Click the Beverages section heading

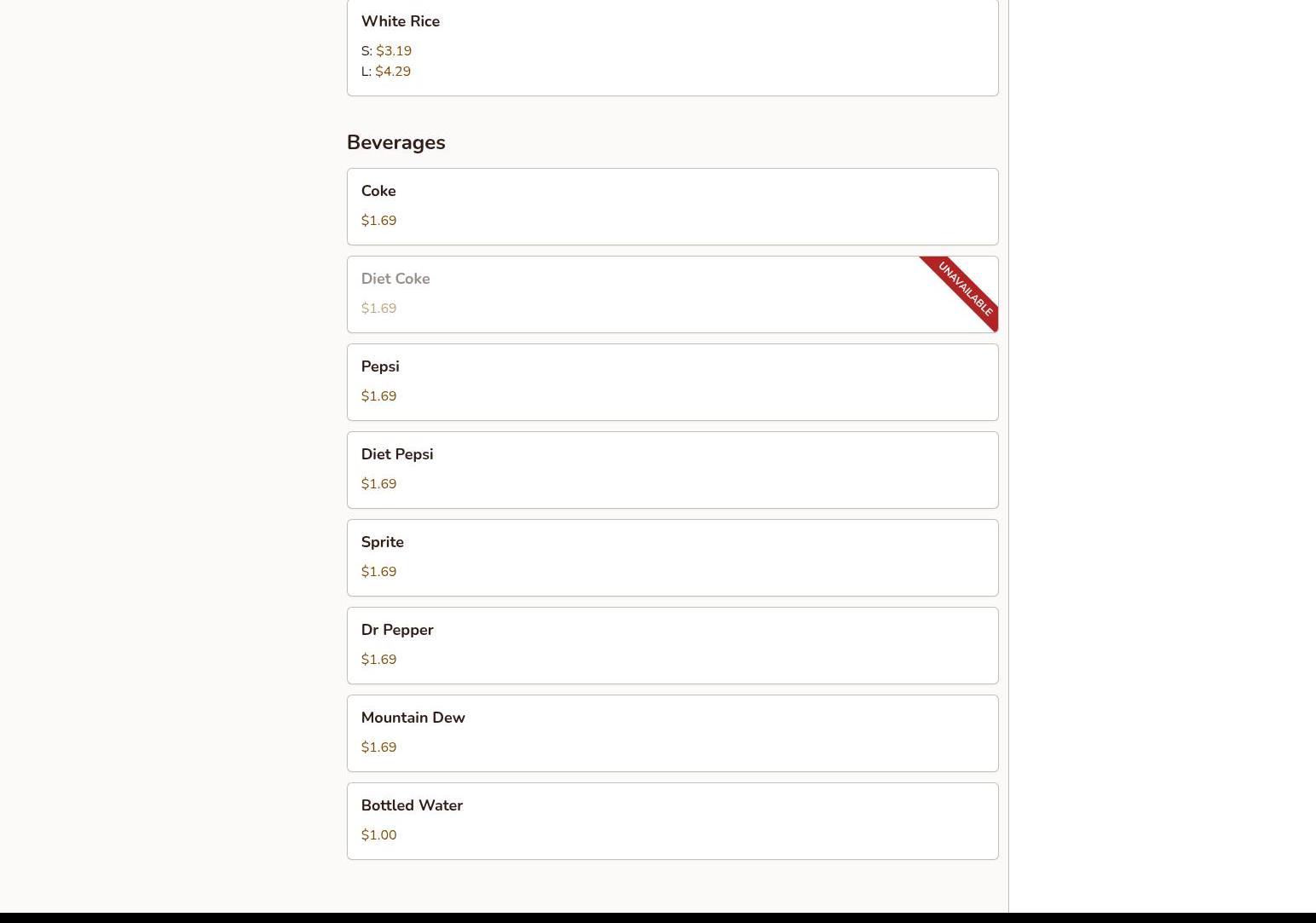tap(396, 142)
